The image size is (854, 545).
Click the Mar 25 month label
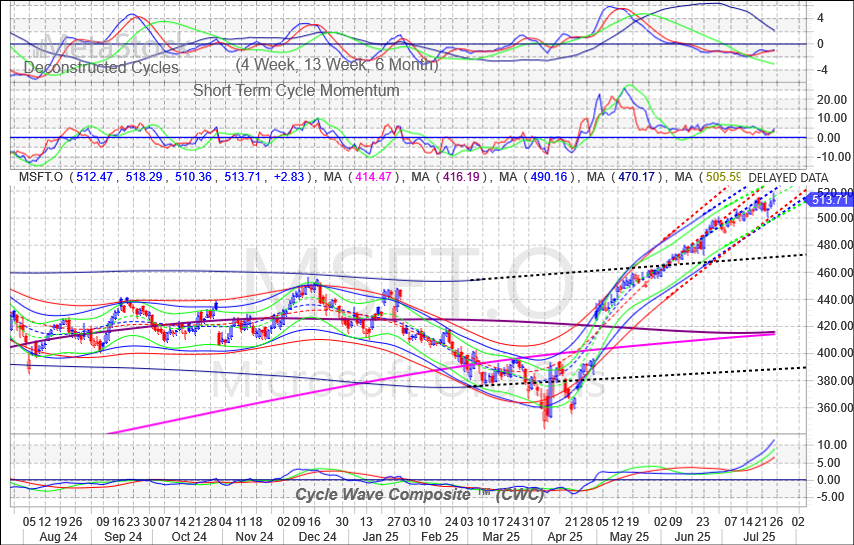coord(502,536)
